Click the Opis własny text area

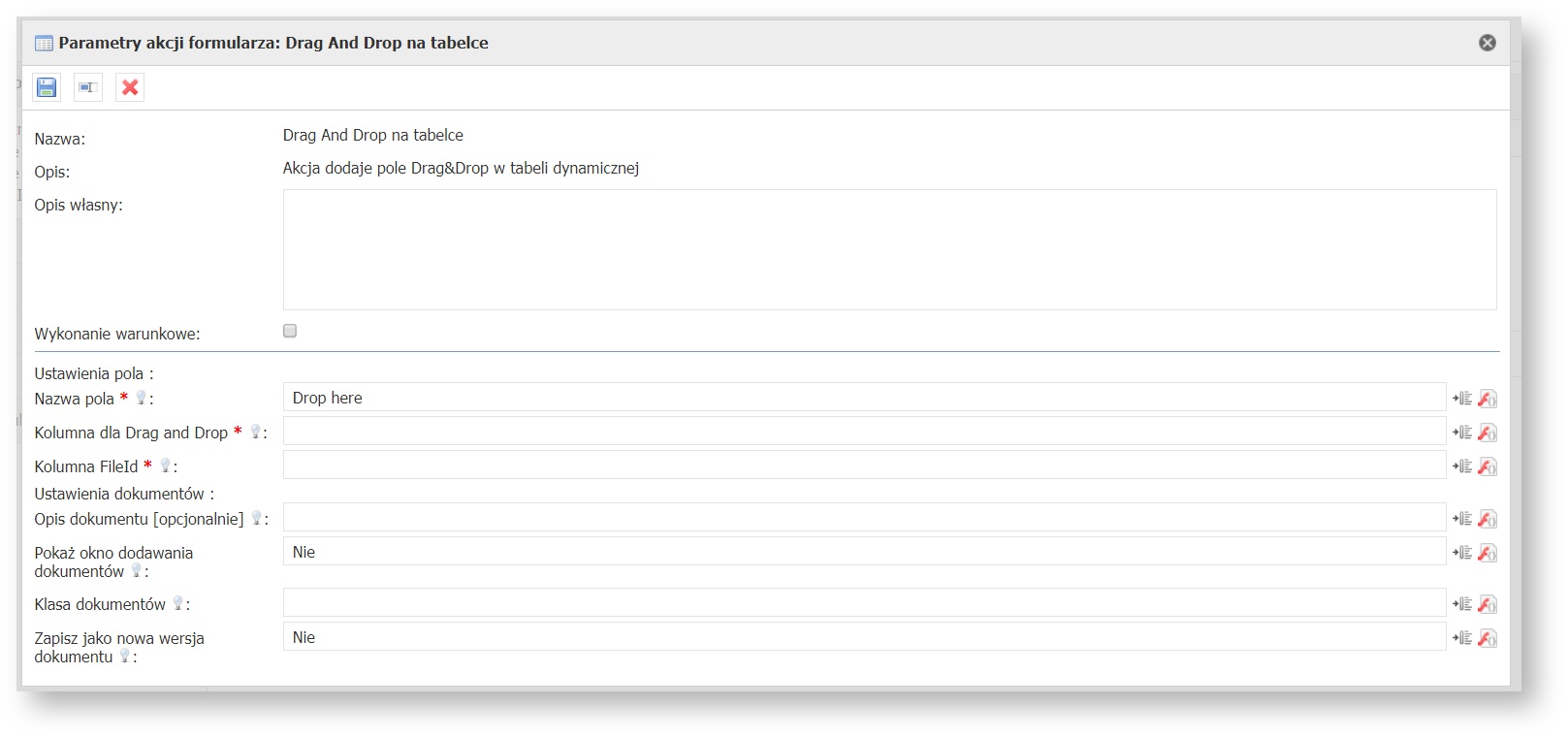click(889, 249)
